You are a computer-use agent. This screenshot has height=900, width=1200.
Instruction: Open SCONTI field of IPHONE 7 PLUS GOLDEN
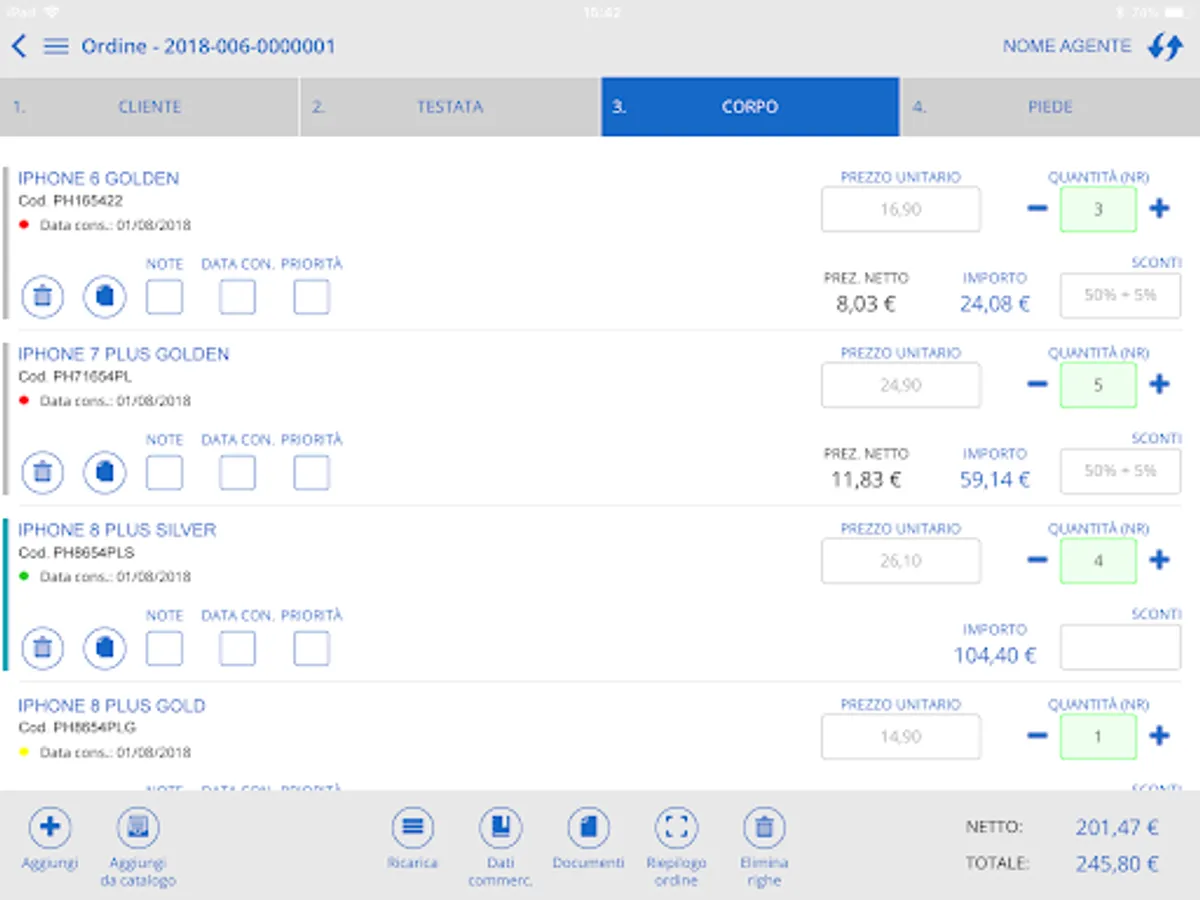click(x=1120, y=471)
